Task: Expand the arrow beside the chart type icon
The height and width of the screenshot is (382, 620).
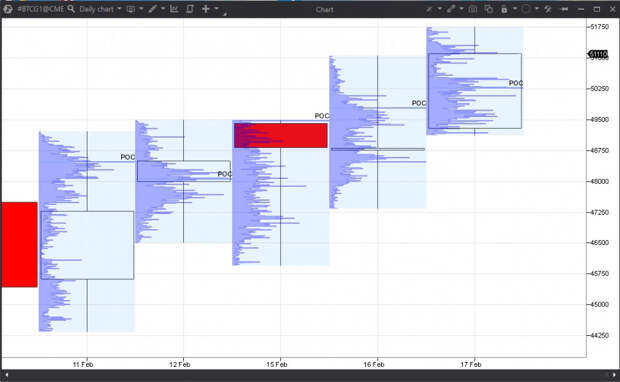Action: tap(141, 9)
